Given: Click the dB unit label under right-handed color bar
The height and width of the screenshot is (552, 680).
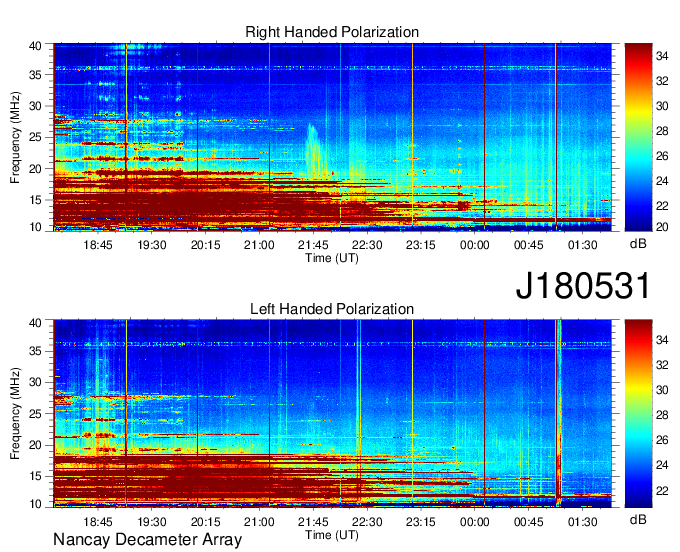Looking at the screenshot, I should tap(638, 244).
